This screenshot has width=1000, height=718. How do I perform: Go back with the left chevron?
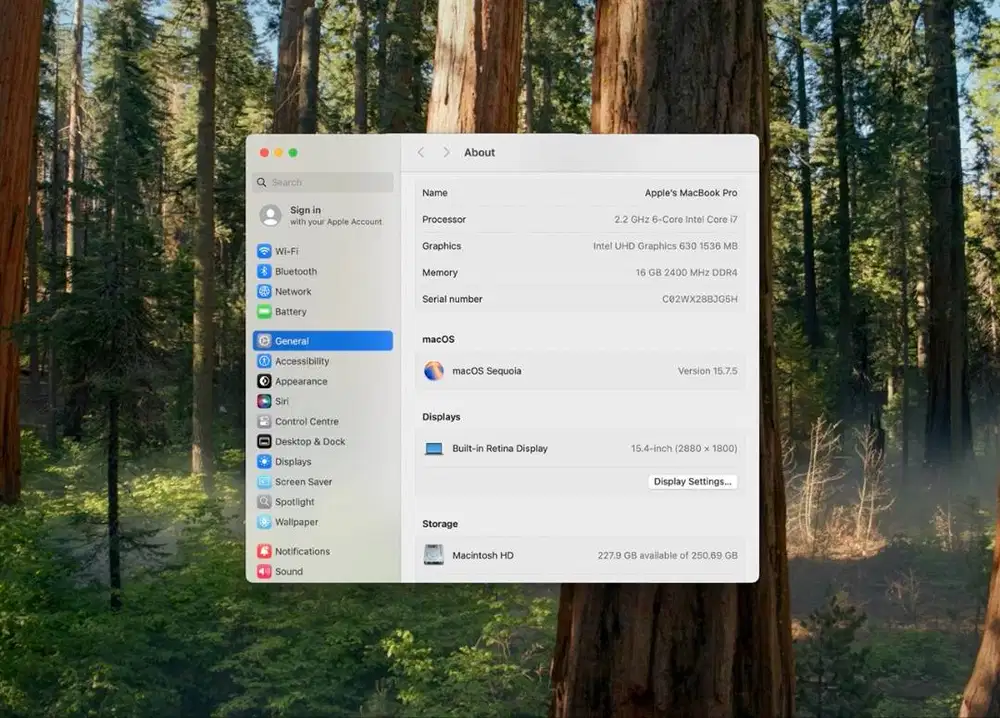point(421,152)
